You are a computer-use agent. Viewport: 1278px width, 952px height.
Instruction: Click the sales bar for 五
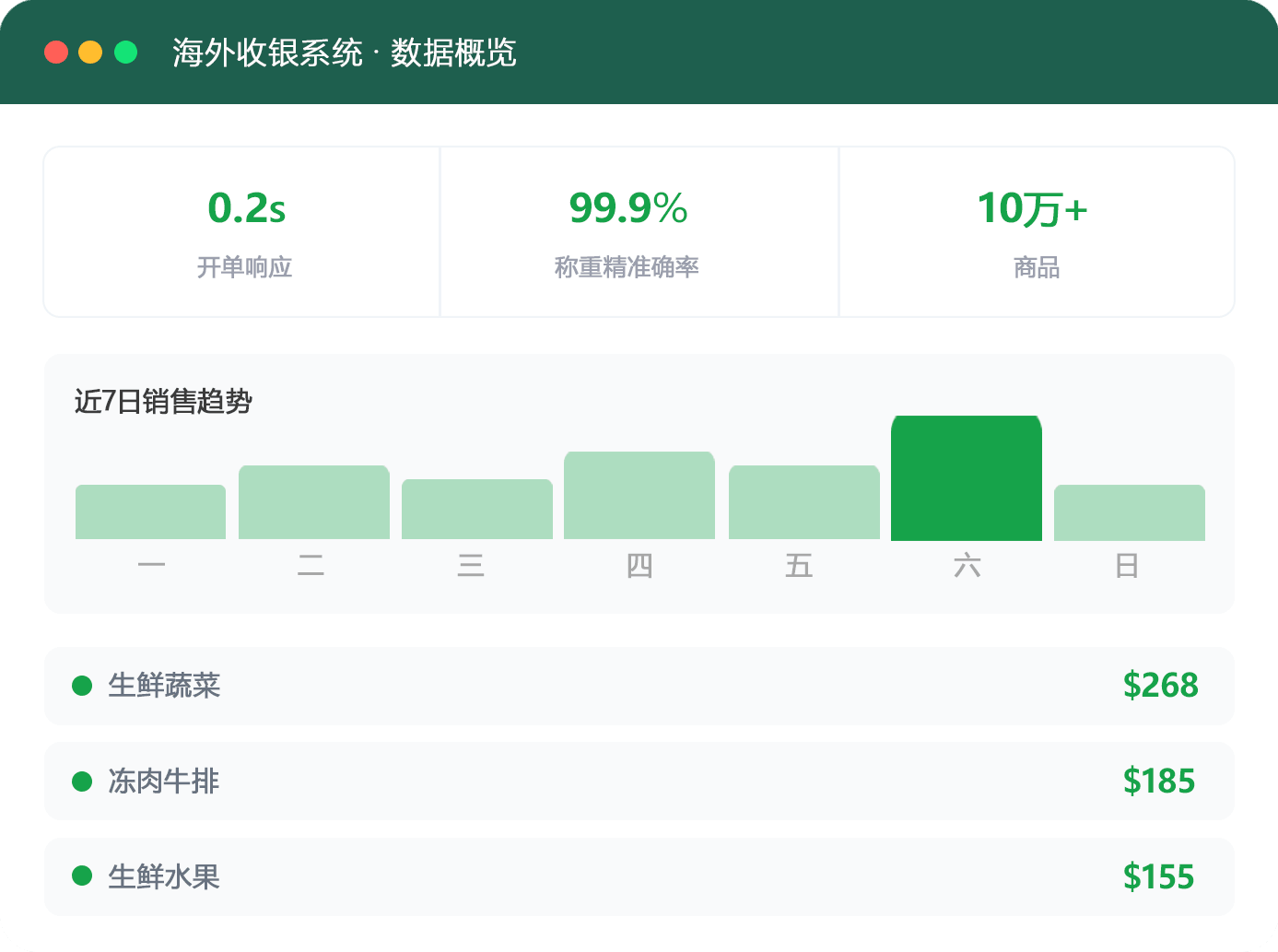pyautogui.click(x=804, y=502)
